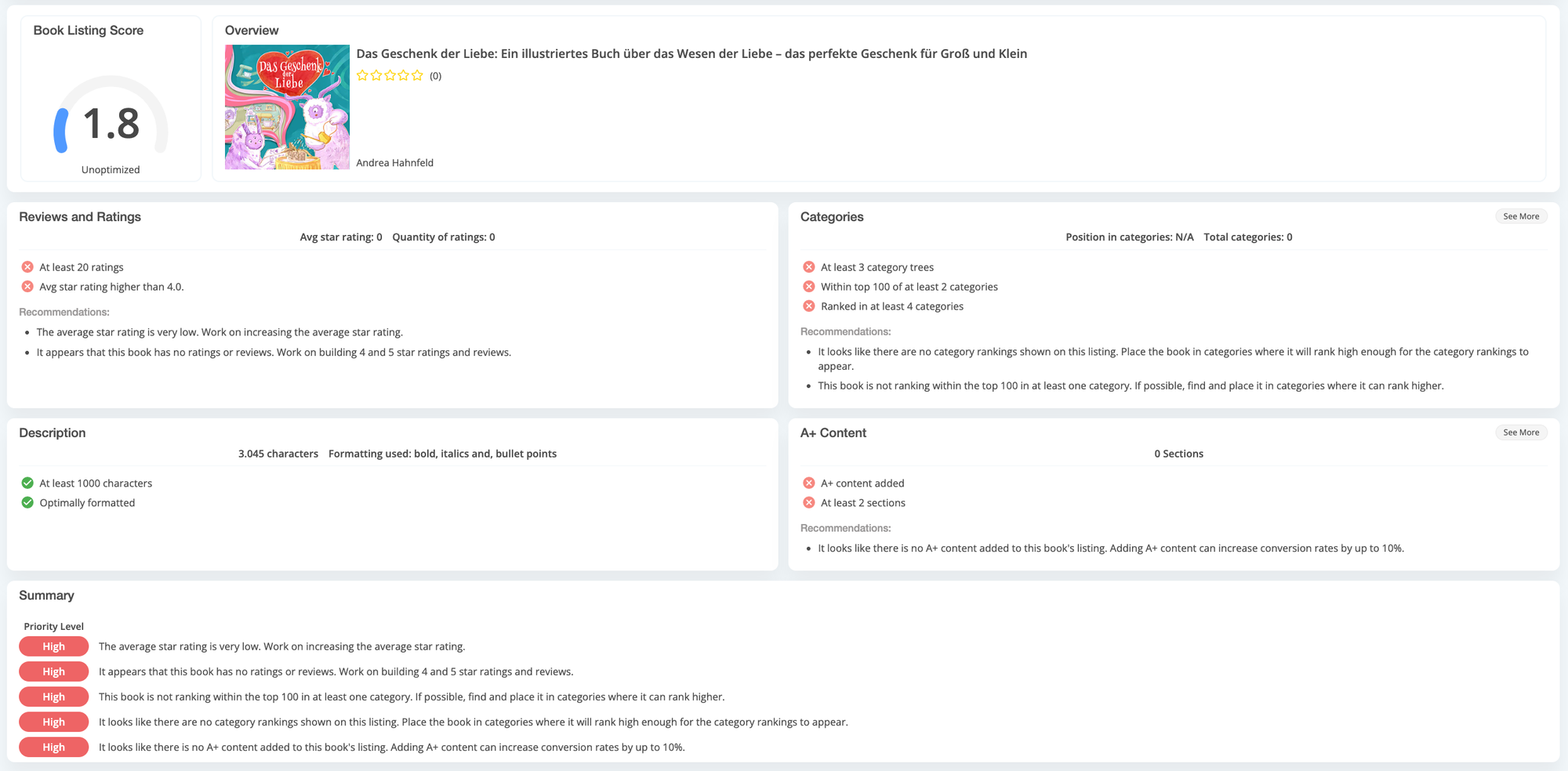Open the Summary section heading
The width and height of the screenshot is (1568, 771).
coord(47,595)
